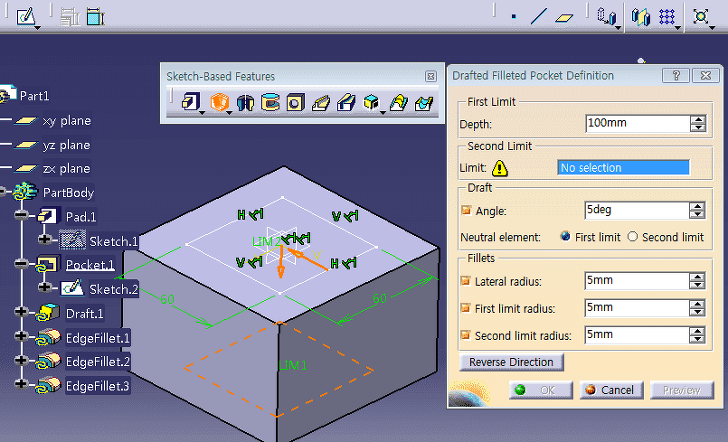
Task: Click the Depth value field
Action: point(637,123)
